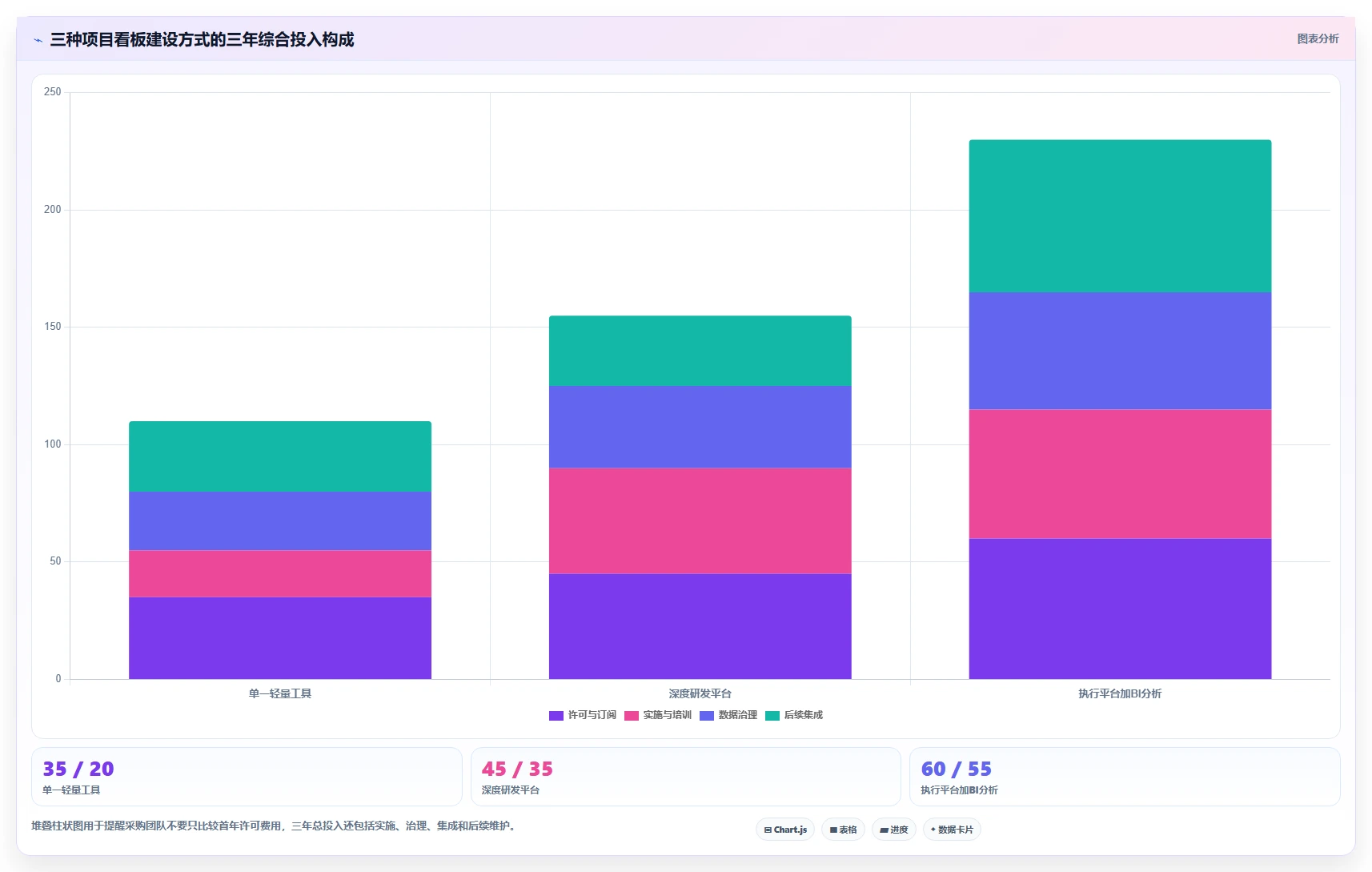Toggle the 实施与培训 legend item
Viewport: 1372px width, 872px height.
point(658,715)
